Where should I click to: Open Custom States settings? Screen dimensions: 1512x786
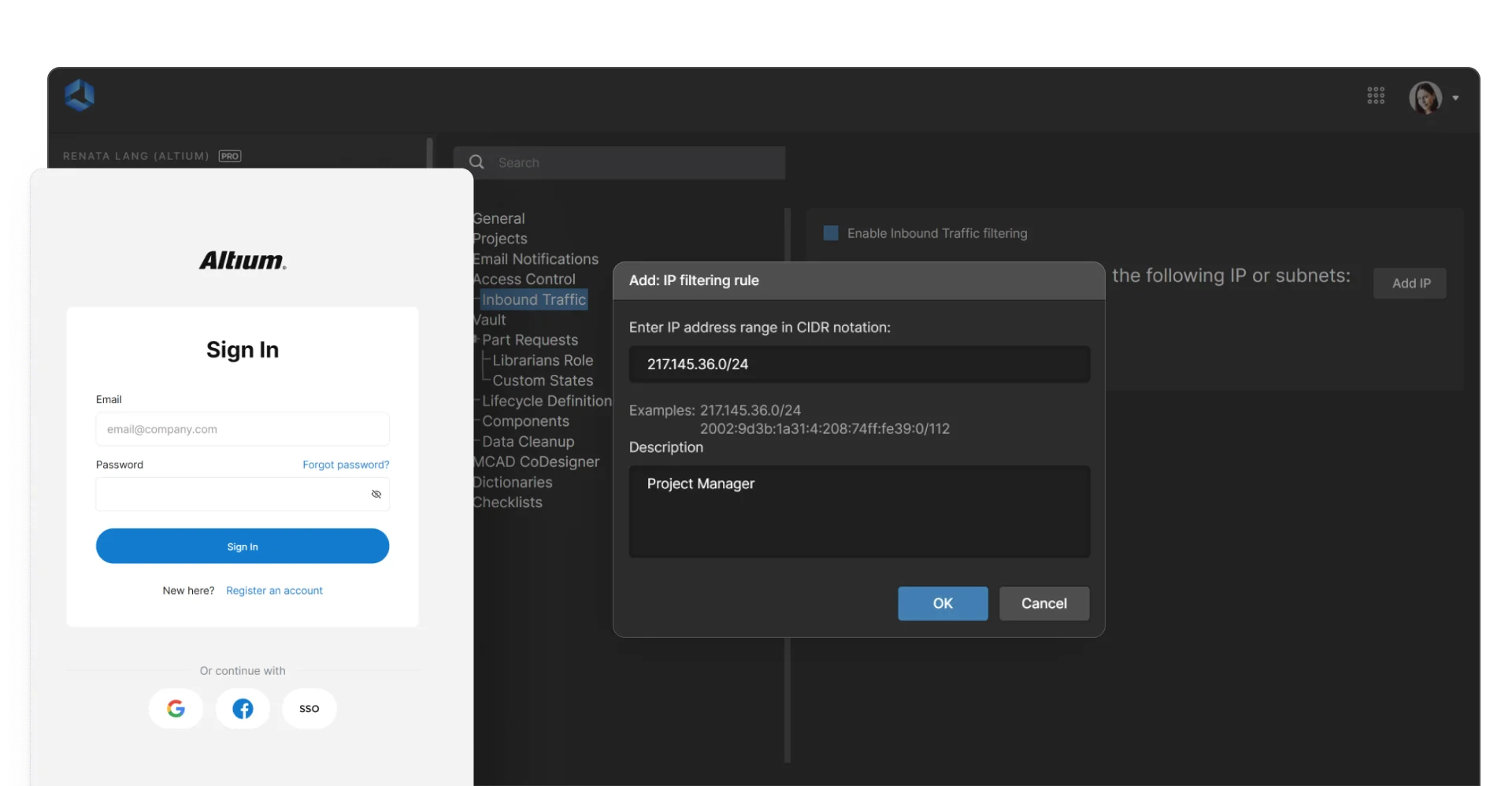pyautogui.click(x=543, y=380)
